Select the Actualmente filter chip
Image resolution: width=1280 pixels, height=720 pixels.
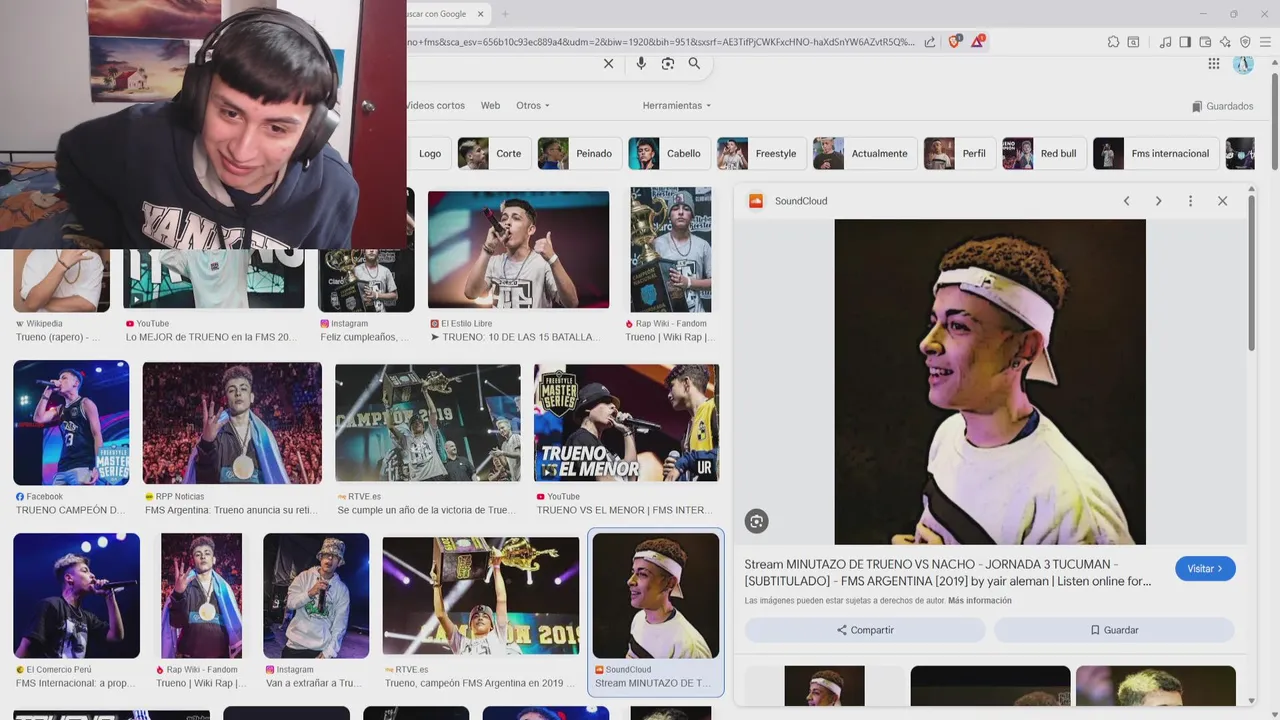click(864, 153)
